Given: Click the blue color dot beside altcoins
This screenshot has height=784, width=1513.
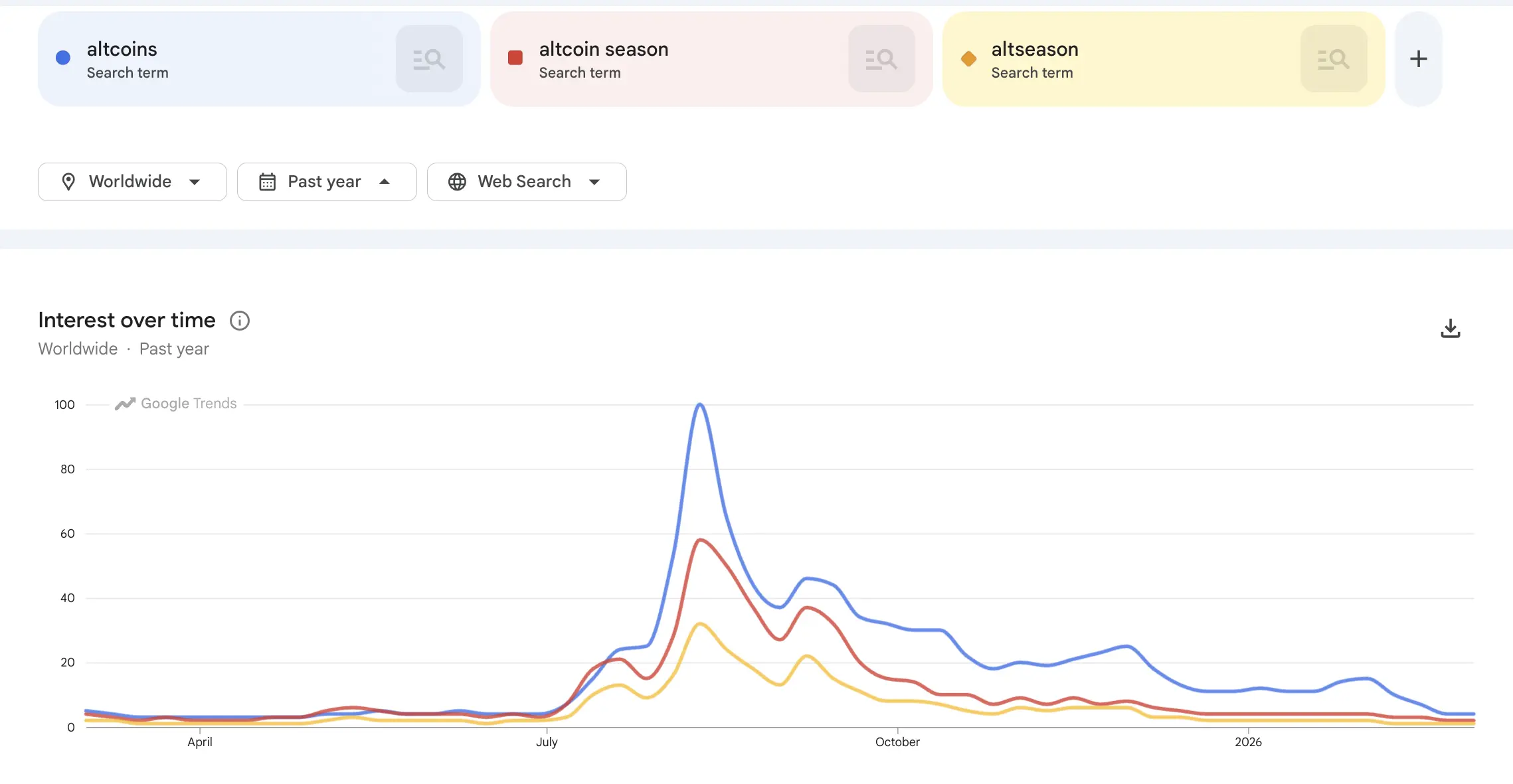Looking at the screenshot, I should [62, 58].
